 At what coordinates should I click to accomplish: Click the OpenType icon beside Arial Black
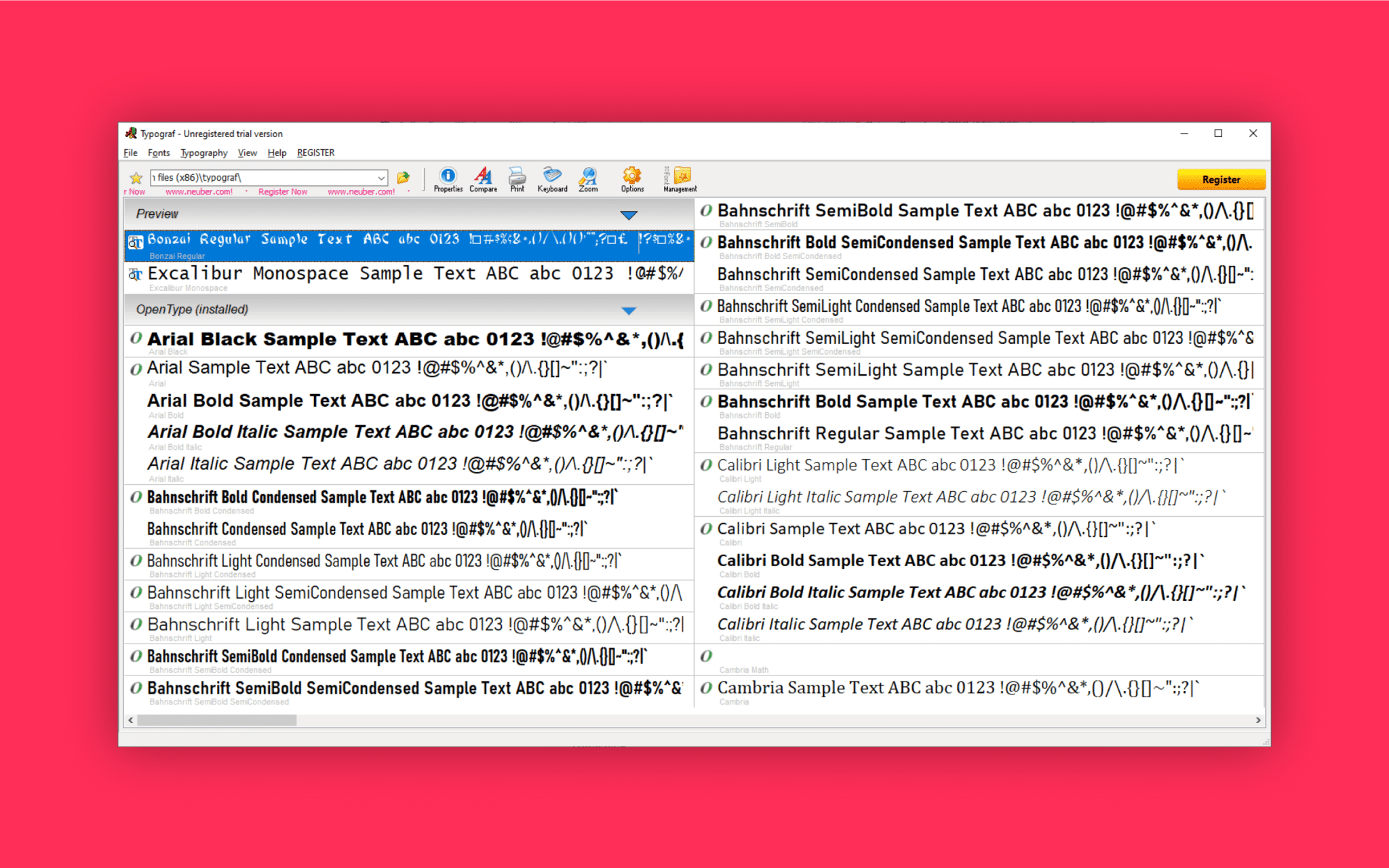pyautogui.click(x=136, y=338)
